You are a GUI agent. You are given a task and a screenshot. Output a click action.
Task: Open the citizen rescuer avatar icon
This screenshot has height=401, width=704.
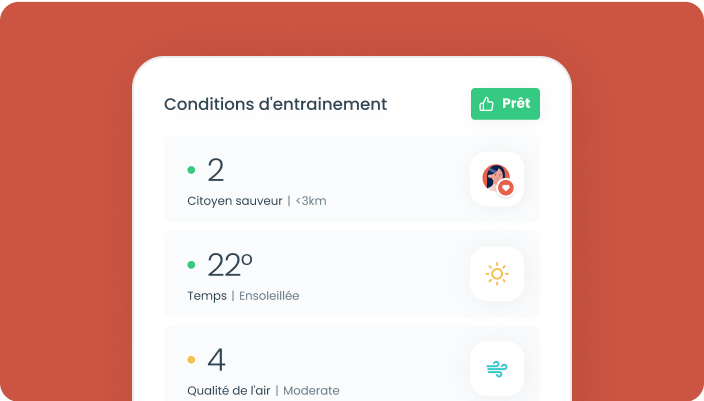496,179
